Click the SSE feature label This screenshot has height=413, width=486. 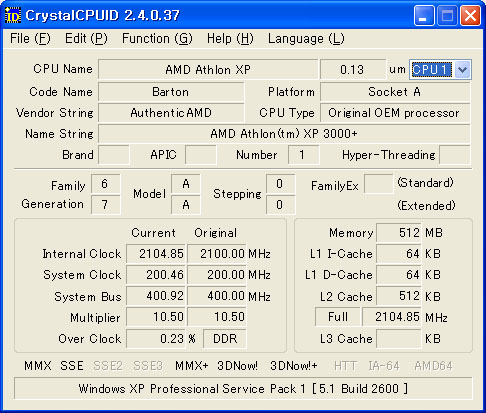pyautogui.click(x=72, y=366)
